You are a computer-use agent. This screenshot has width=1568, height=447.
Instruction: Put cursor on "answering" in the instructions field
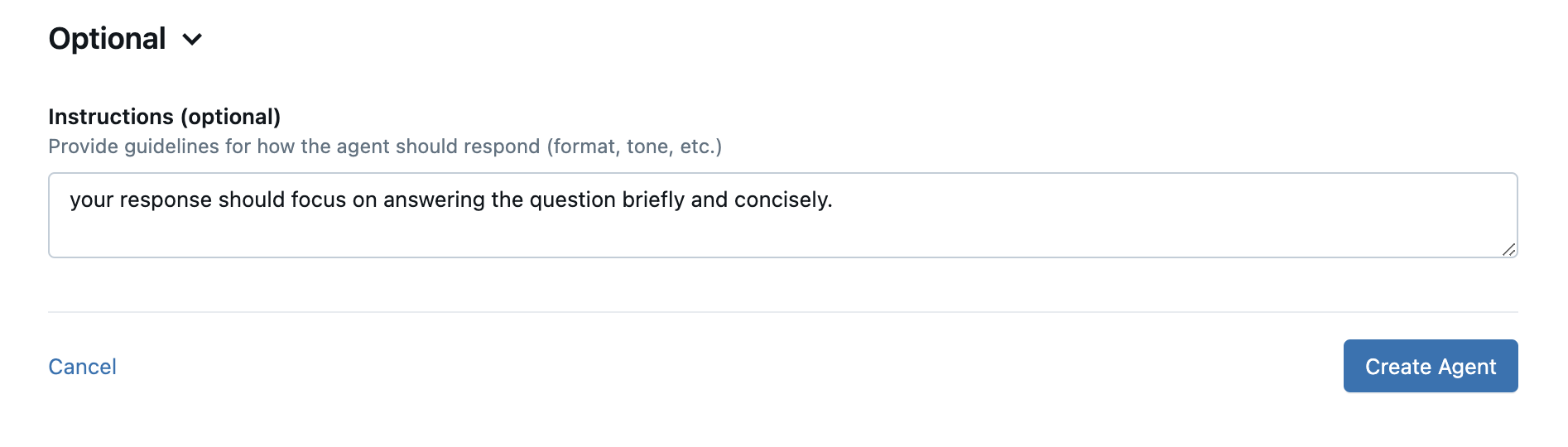pyautogui.click(x=434, y=200)
